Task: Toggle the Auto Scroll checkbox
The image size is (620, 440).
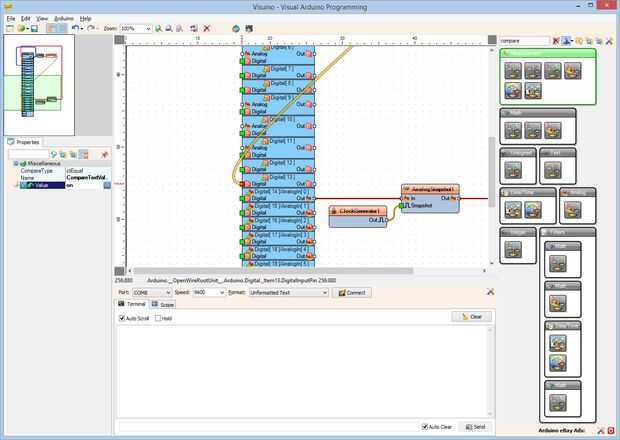Action: tap(122, 318)
